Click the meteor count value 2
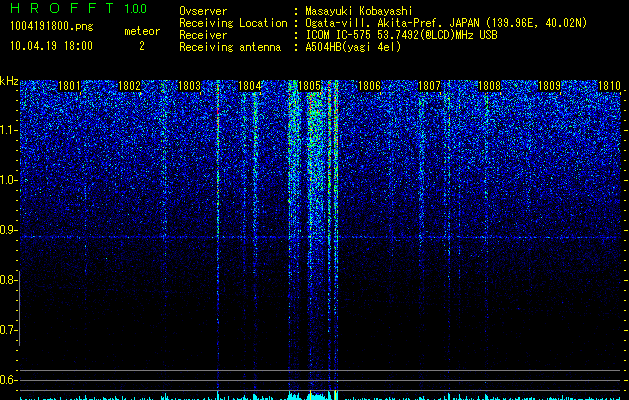This screenshot has width=629, height=400. (142, 46)
